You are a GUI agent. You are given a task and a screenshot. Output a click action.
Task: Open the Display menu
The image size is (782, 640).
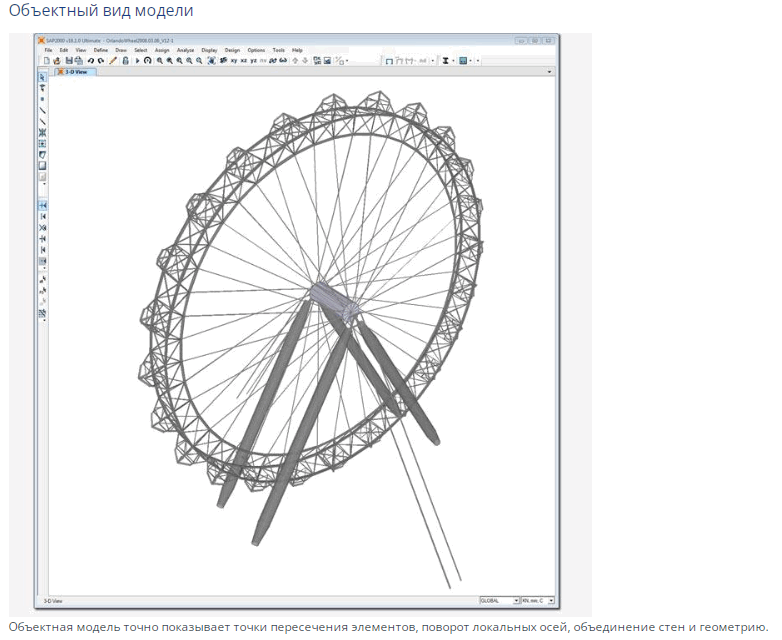click(209, 50)
